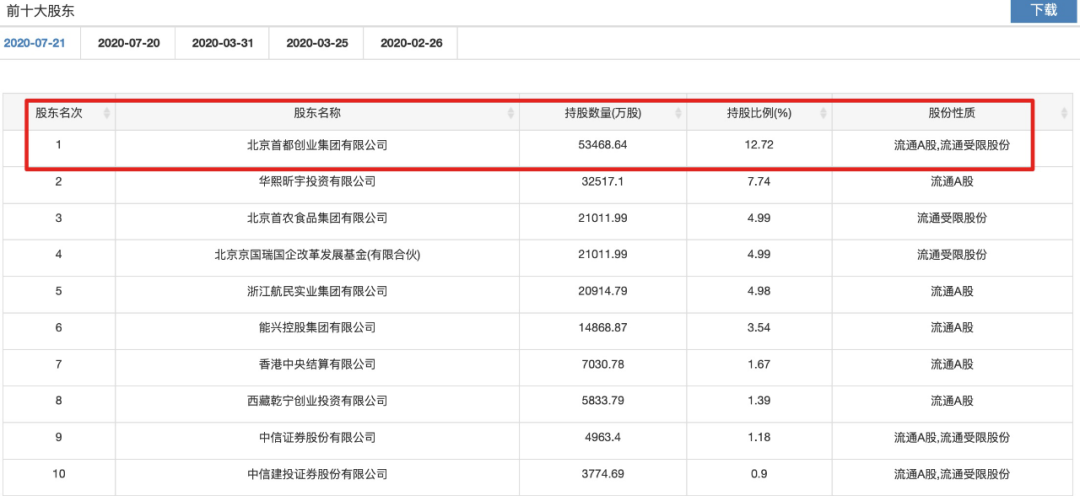
Task: Click the 下载 download button
Action: click(x=1043, y=10)
